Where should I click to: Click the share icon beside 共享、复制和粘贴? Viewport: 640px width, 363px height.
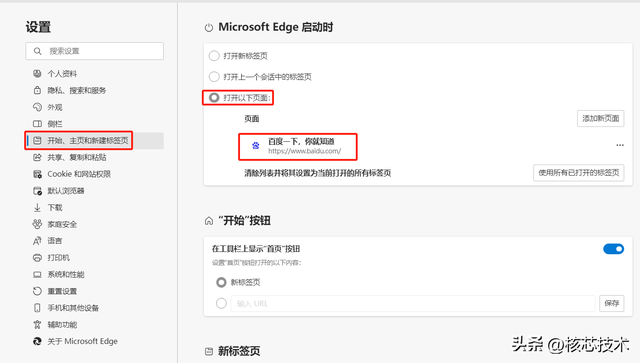[x=37, y=157]
